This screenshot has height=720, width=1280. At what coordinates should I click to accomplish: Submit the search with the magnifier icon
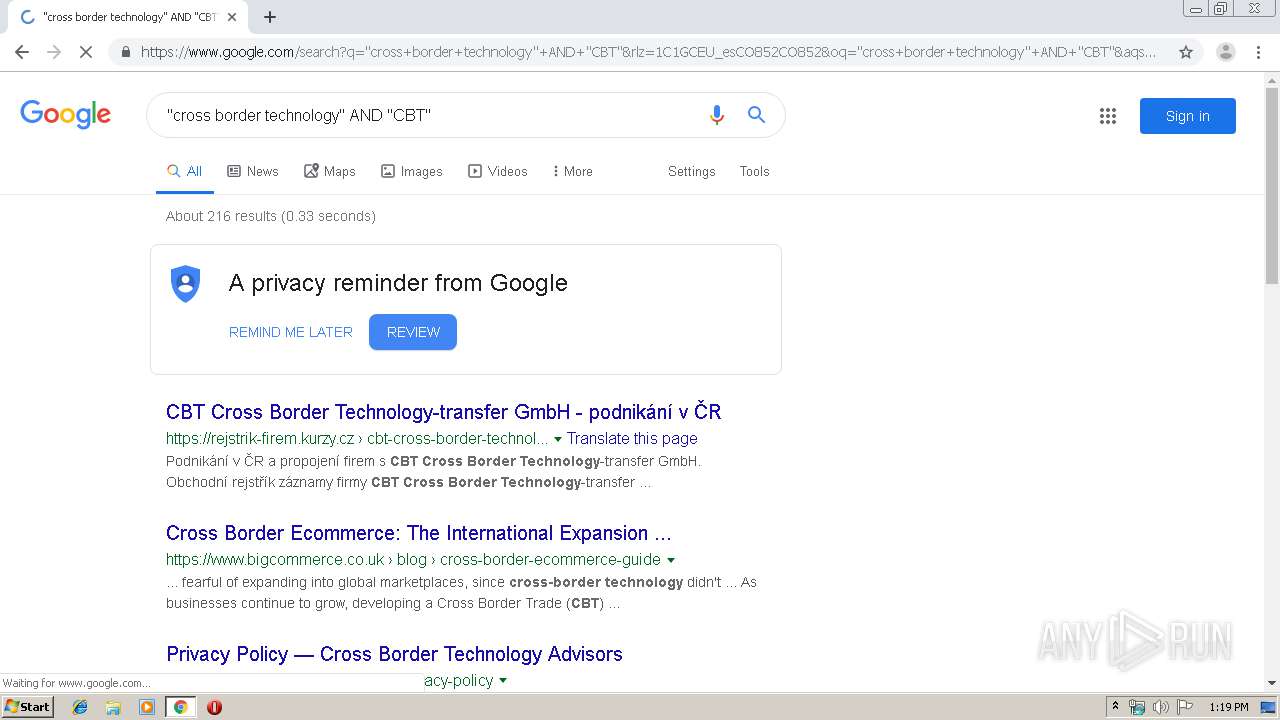[x=757, y=115]
